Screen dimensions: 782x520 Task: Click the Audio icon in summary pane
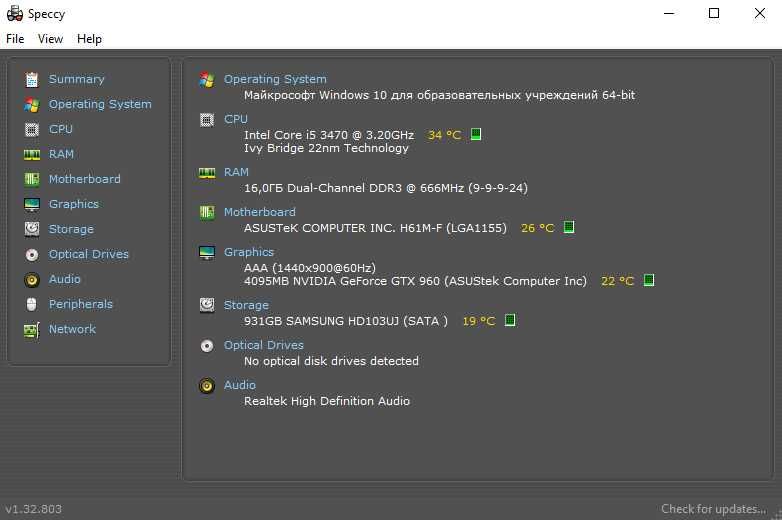(x=207, y=385)
